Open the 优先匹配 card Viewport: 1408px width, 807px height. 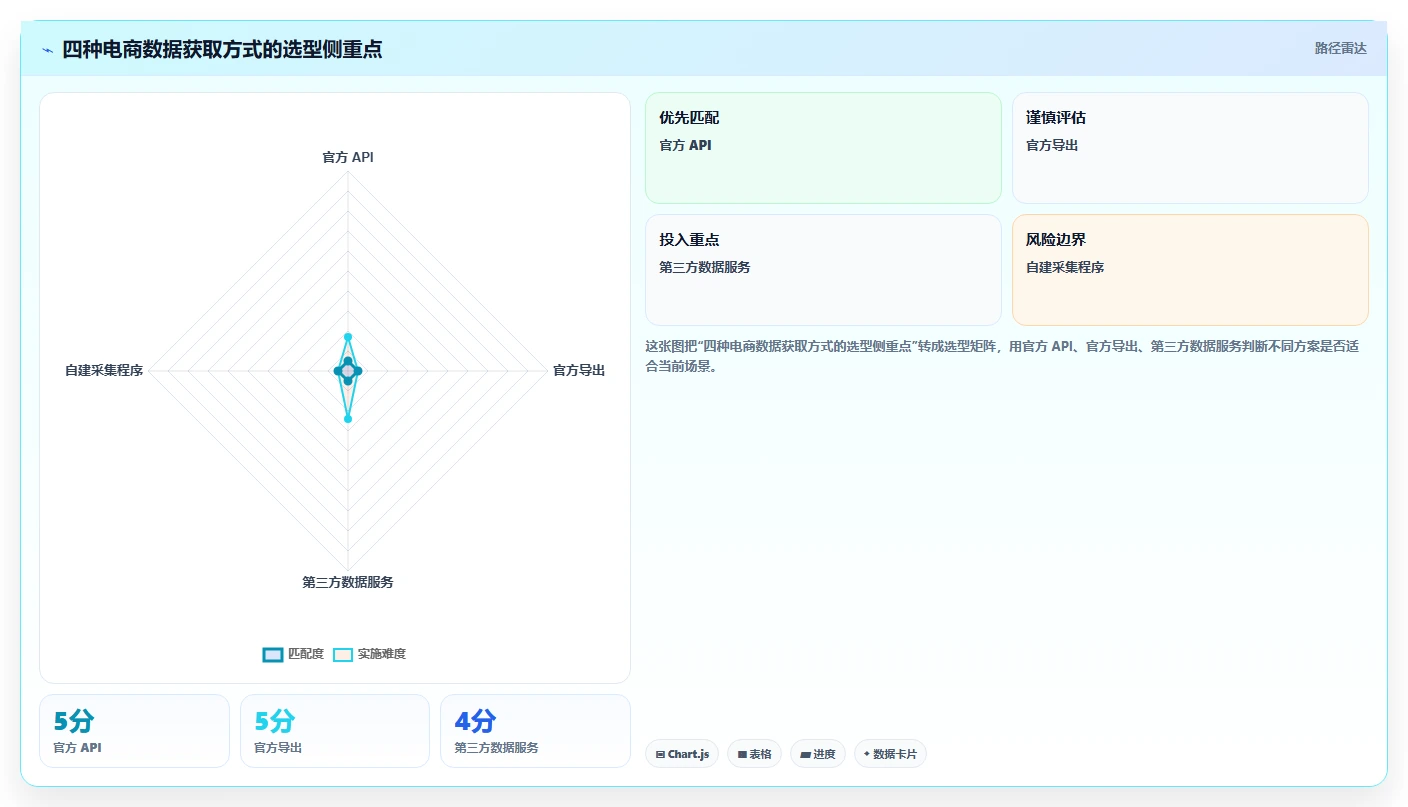[823, 148]
